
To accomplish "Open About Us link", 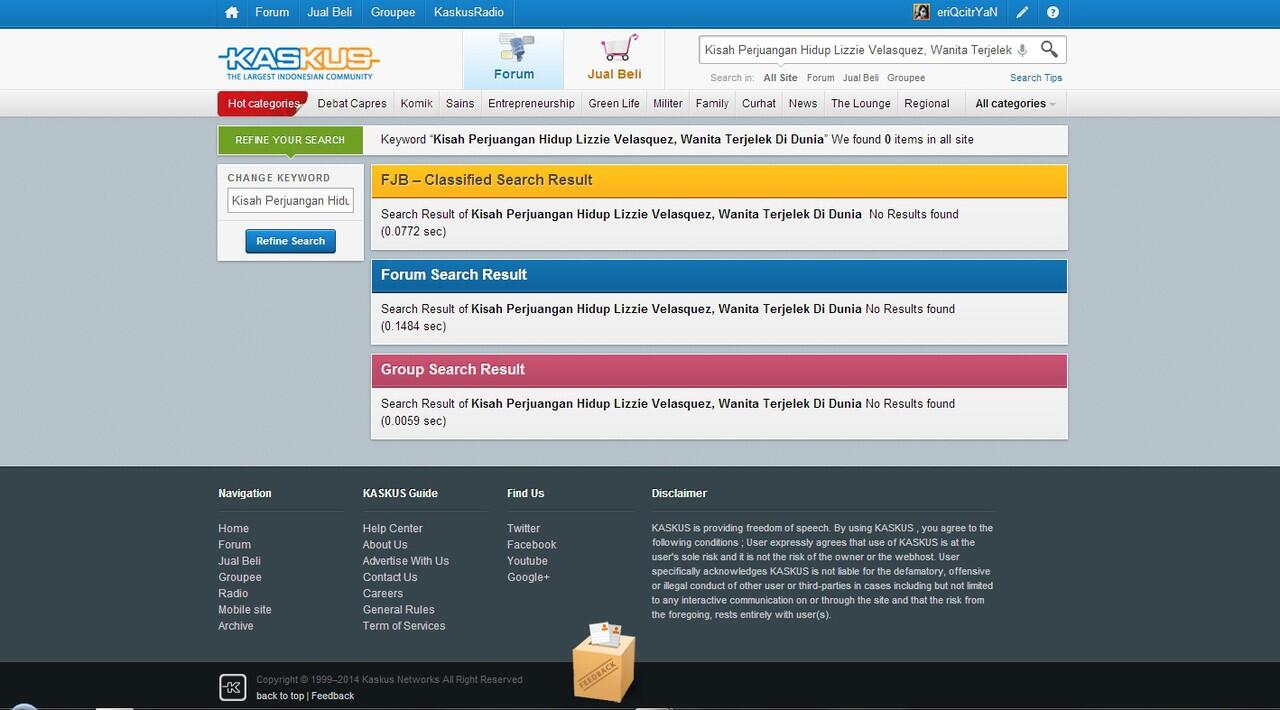I will click(x=385, y=545).
